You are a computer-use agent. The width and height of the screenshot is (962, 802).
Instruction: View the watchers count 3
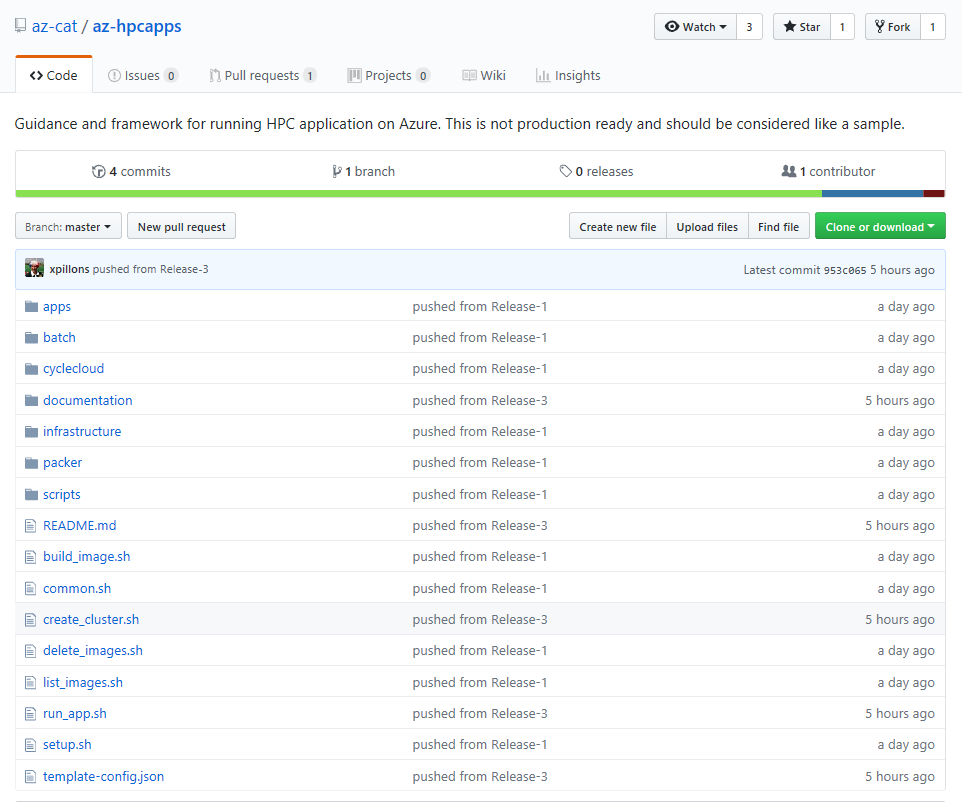click(749, 26)
